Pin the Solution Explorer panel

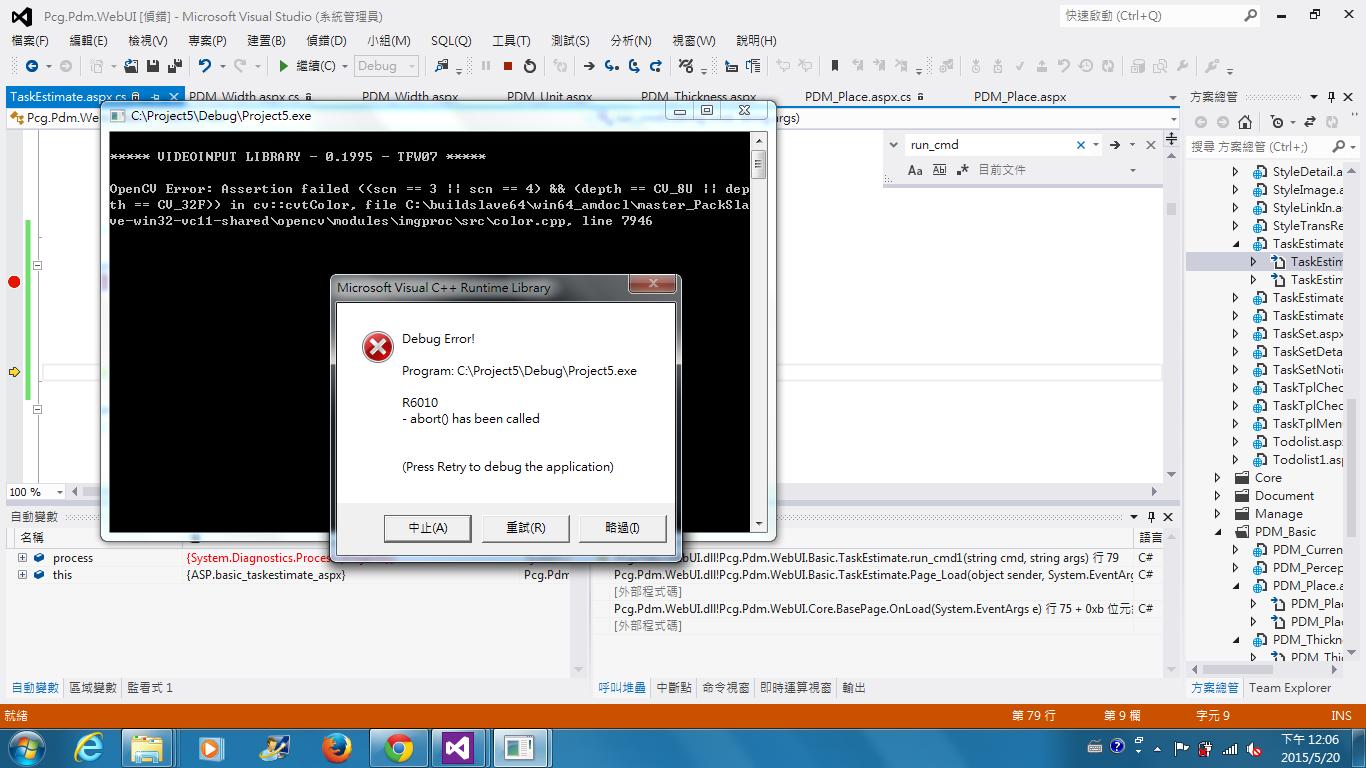point(1331,97)
